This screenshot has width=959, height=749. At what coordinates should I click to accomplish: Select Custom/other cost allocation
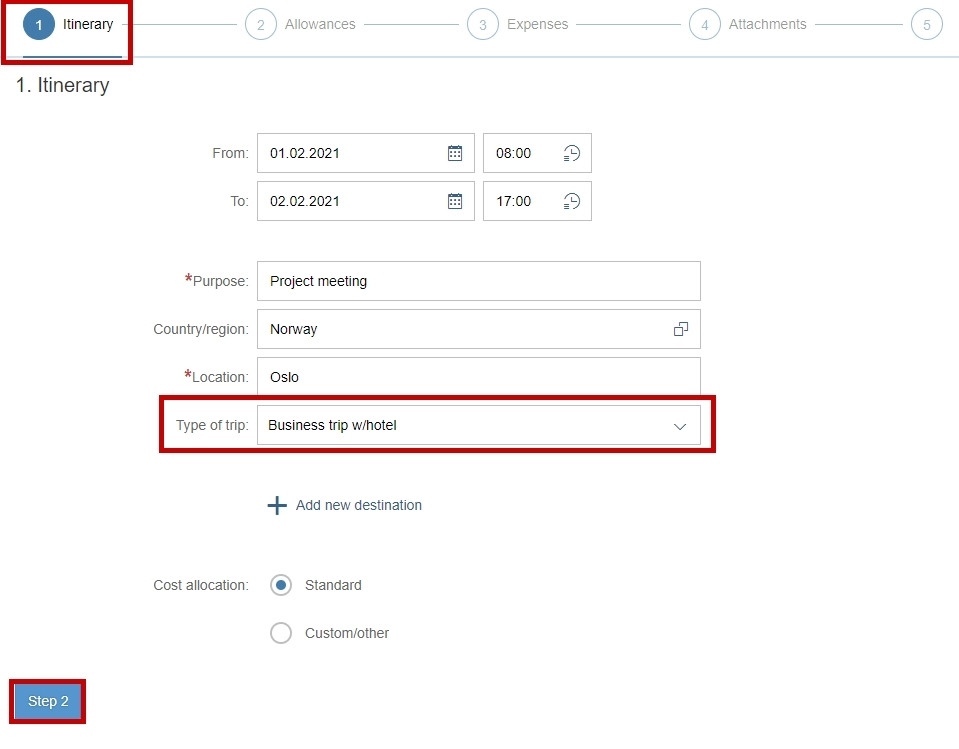[281, 633]
